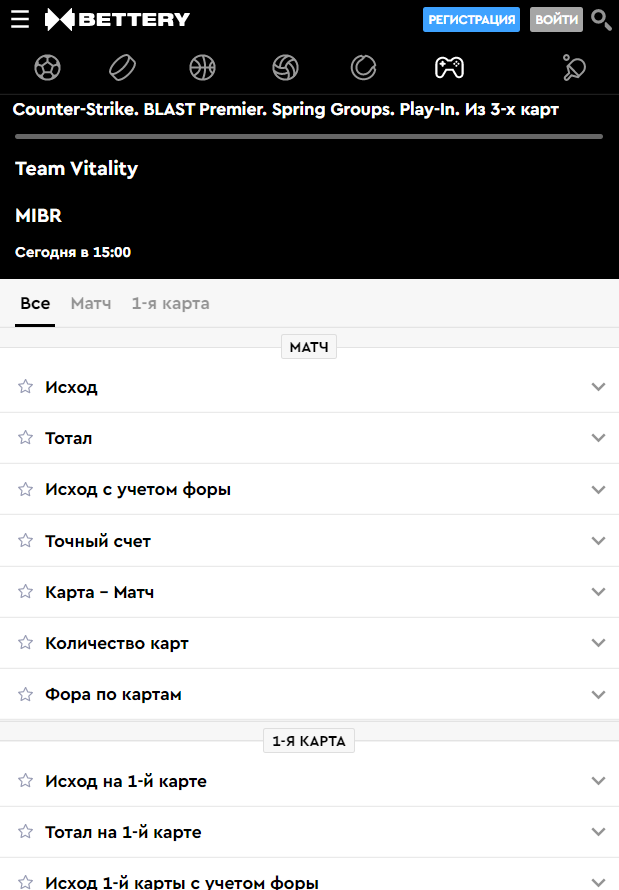Click the Bettery logo

tap(118, 19)
